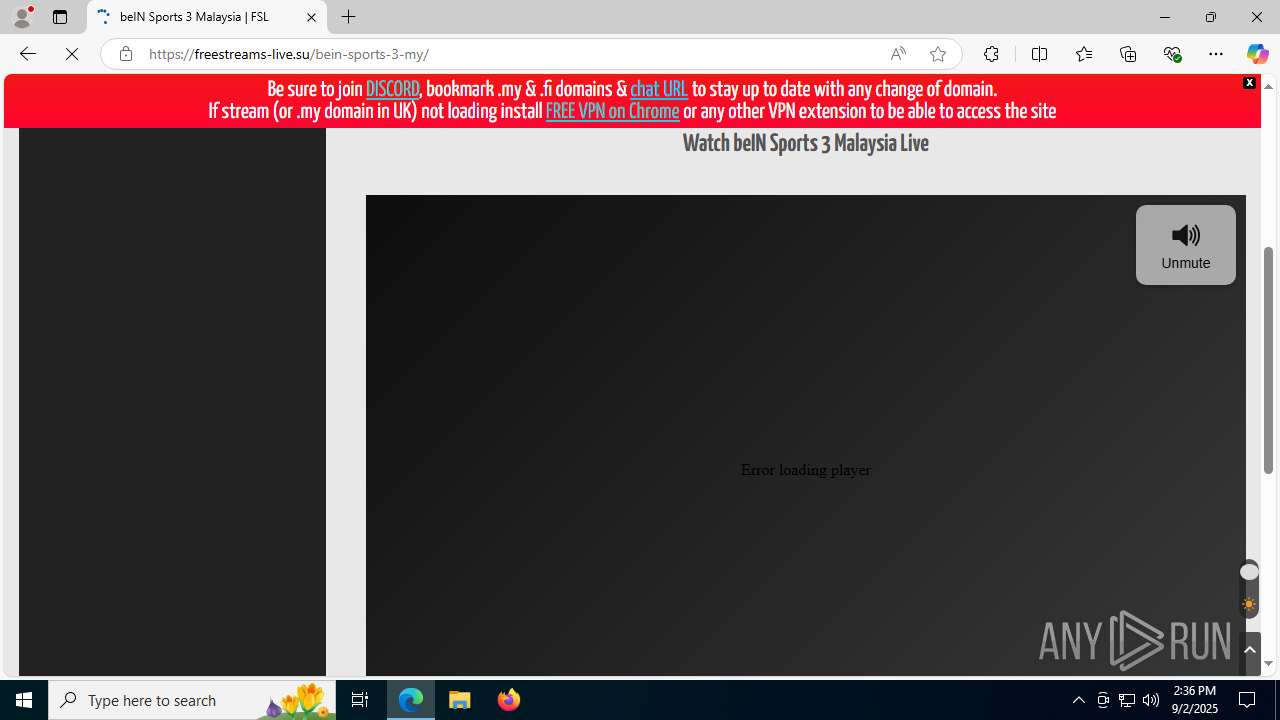Screen dimensions: 1280x720
Task: Open the chat URL link
Action: (x=659, y=89)
